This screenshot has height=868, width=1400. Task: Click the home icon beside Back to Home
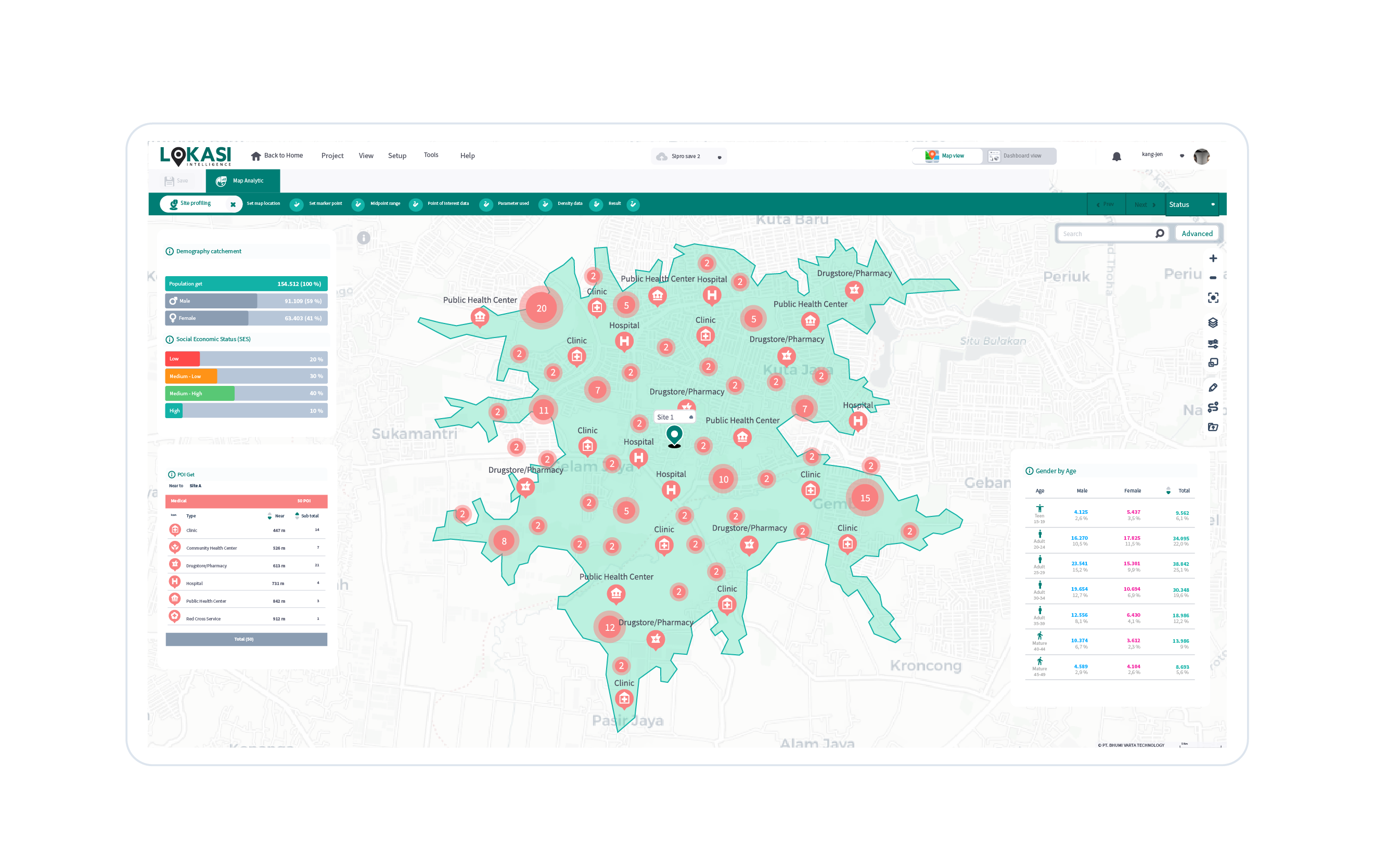click(x=255, y=156)
